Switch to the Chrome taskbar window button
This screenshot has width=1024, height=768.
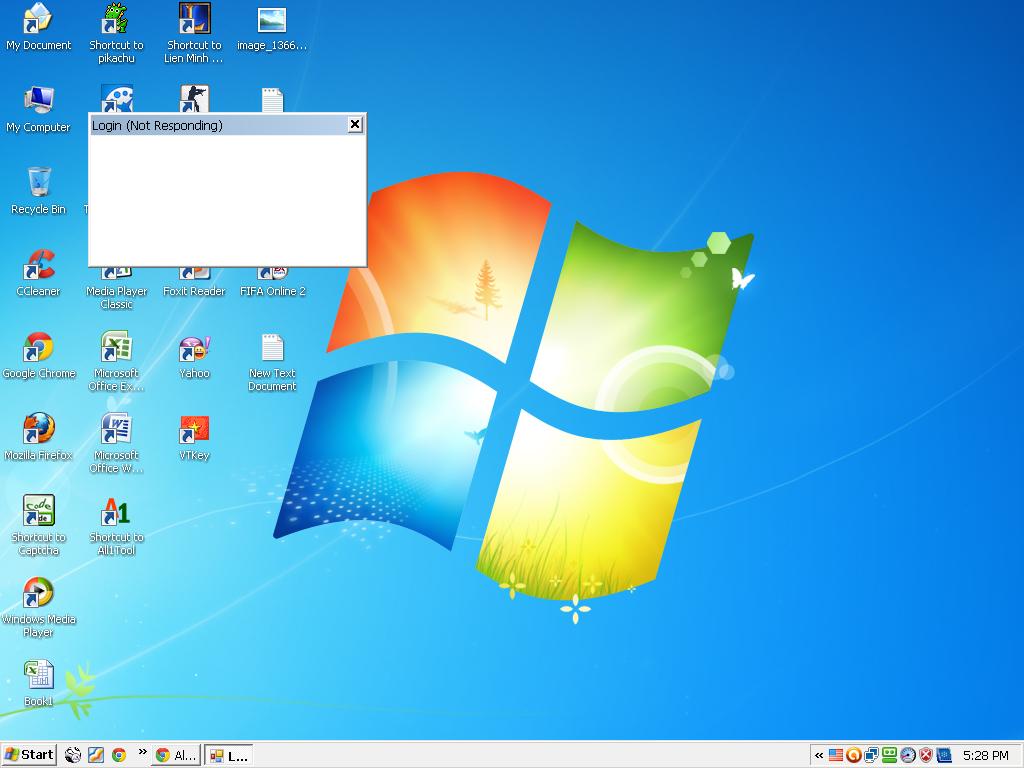pos(175,755)
